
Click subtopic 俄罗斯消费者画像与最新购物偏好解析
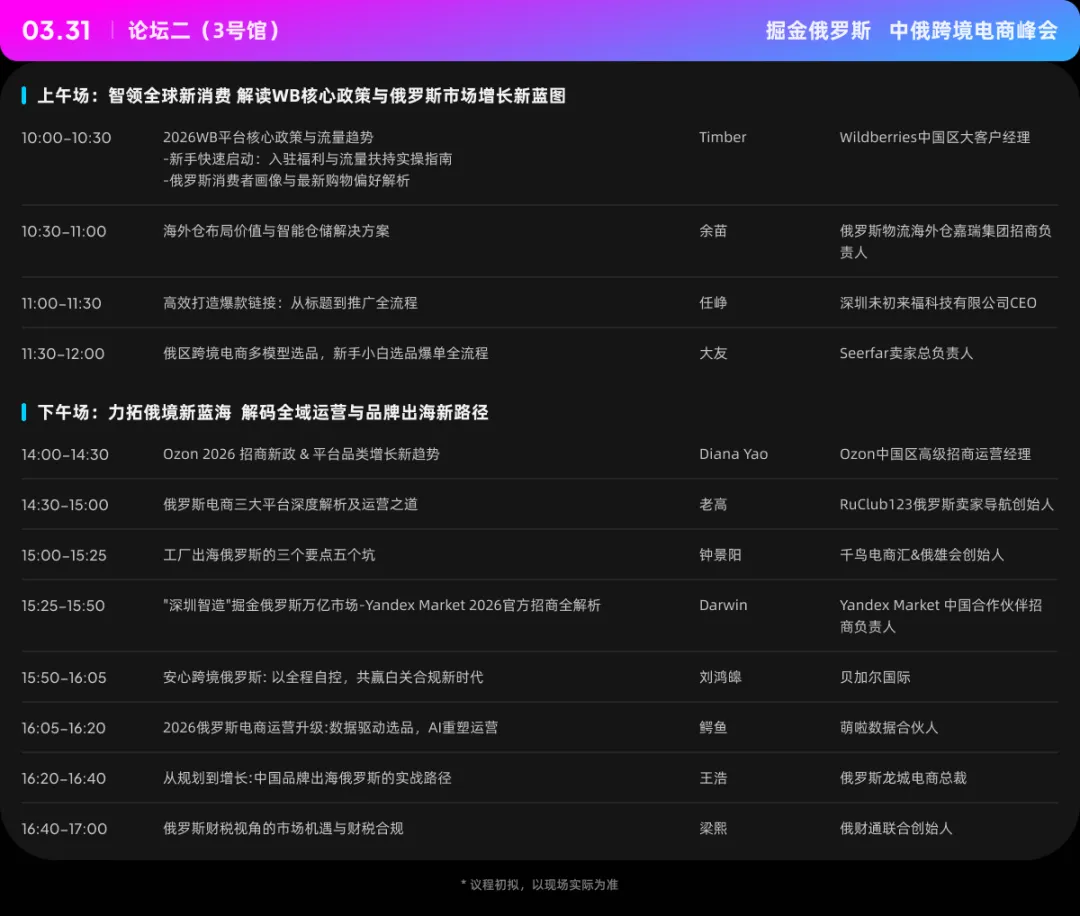(x=286, y=180)
